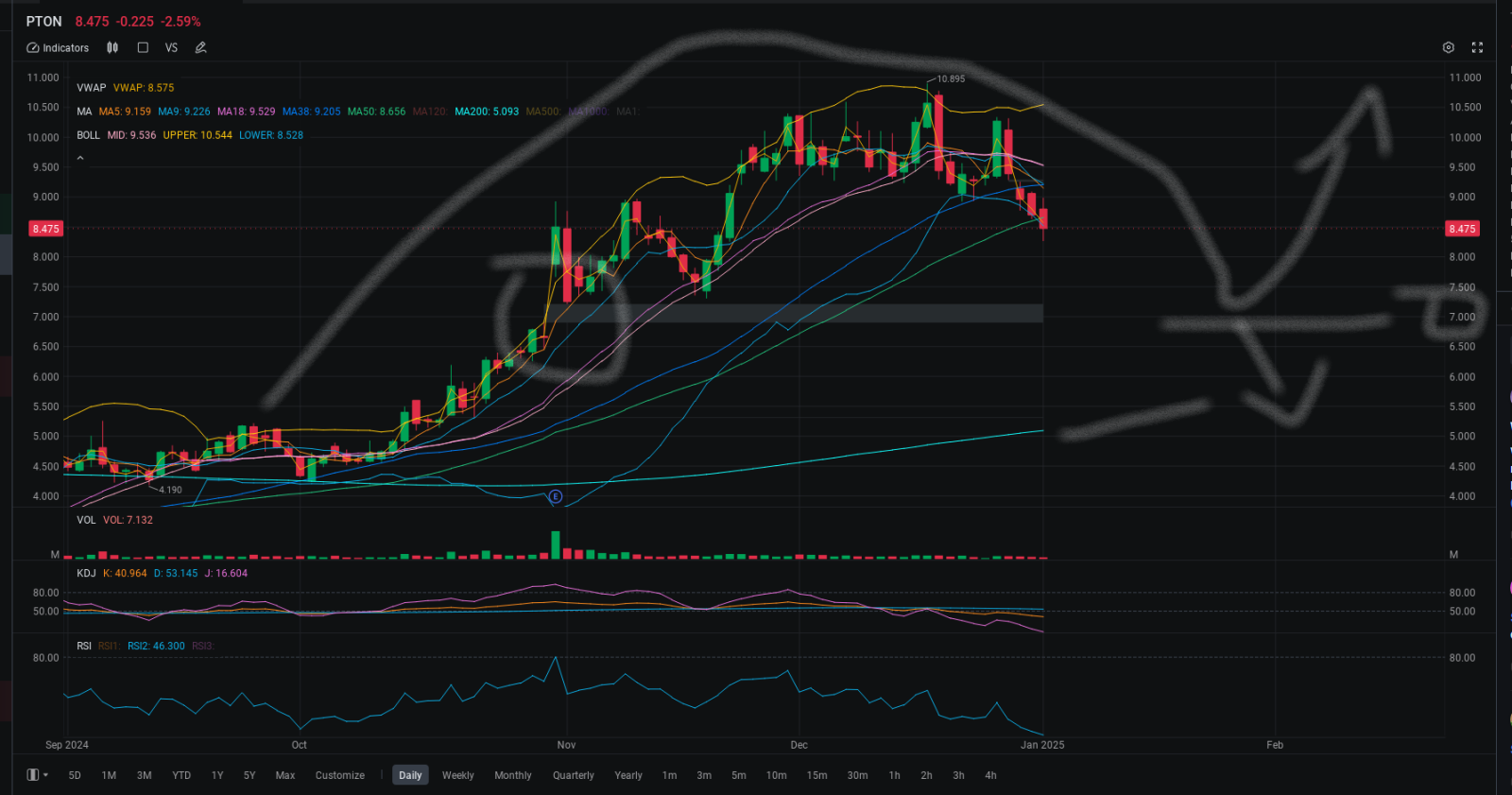
Task: Open the VS comparison tool
Action: (171, 47)
